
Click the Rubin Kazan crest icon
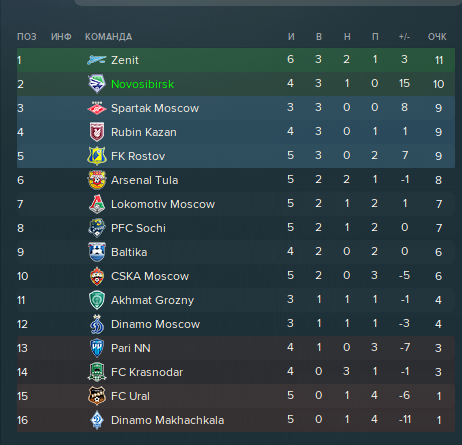[97, 132]
